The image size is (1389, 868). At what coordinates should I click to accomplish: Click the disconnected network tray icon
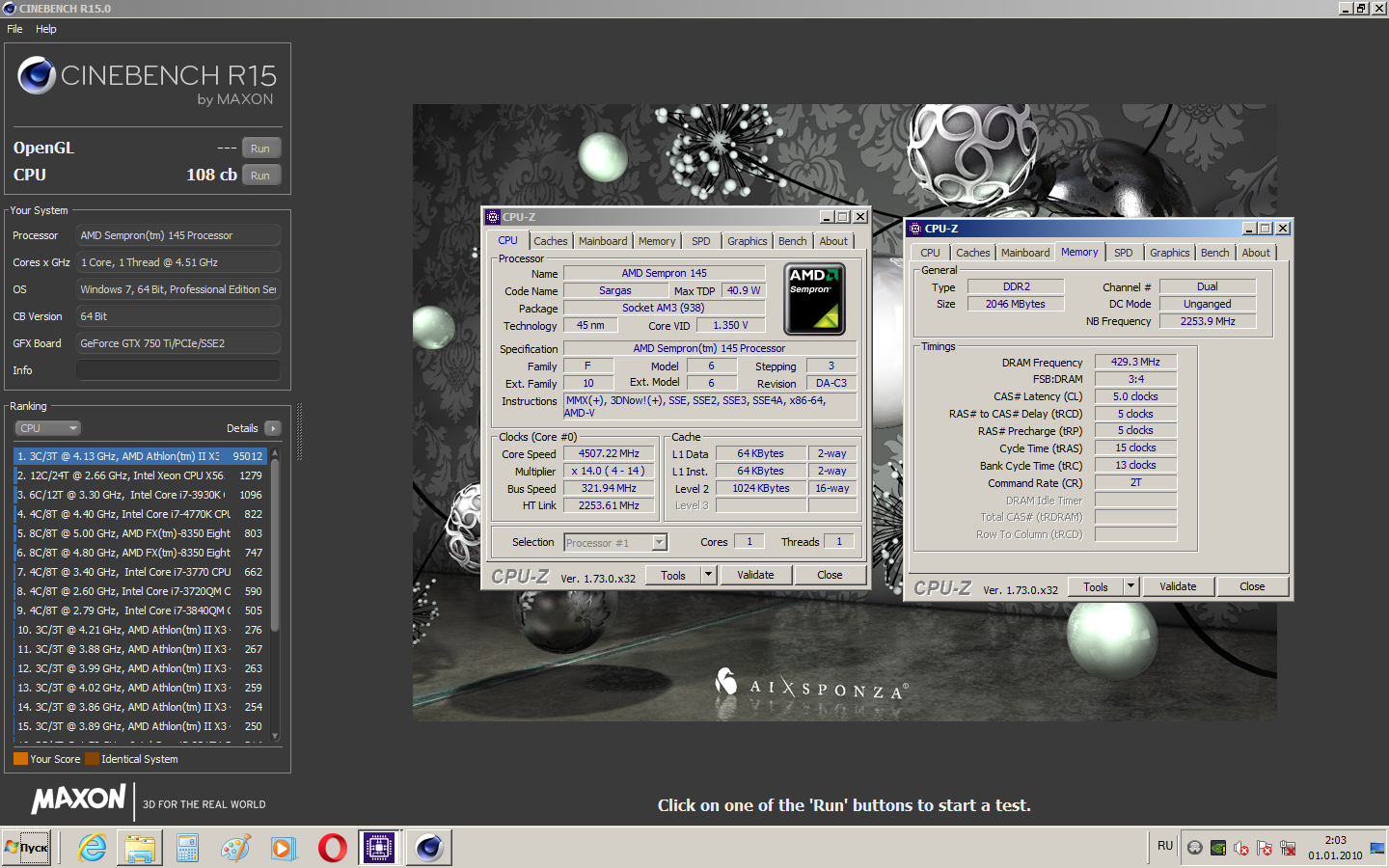pos(1288,848)
